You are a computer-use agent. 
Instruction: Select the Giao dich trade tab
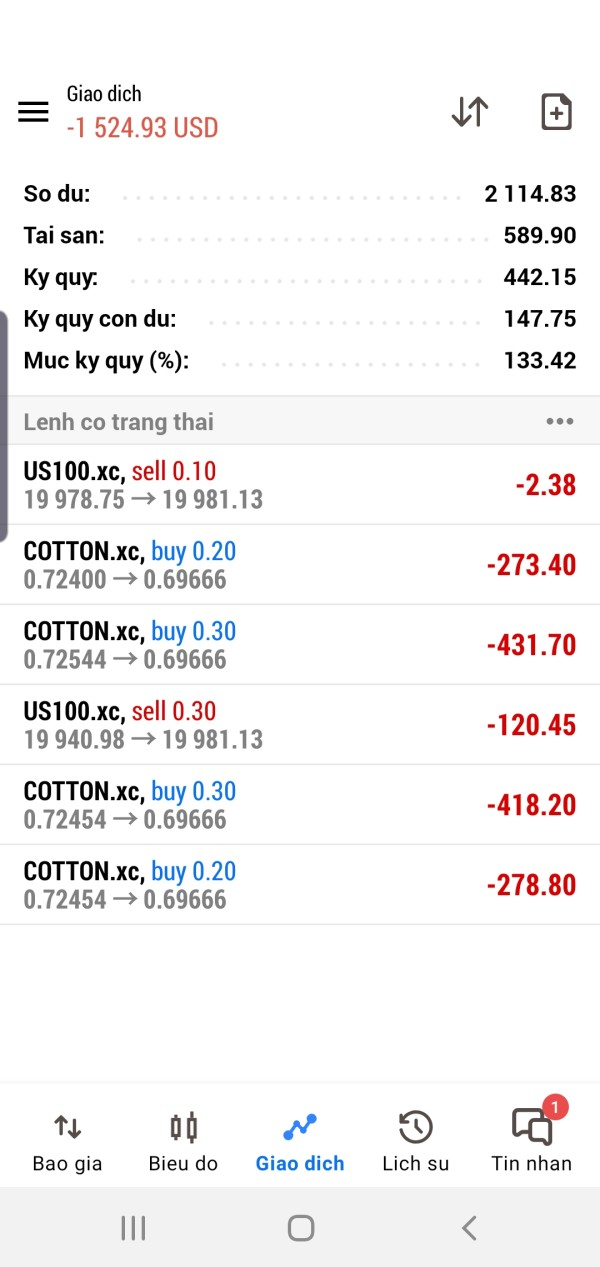click(x=300, y=1143)
